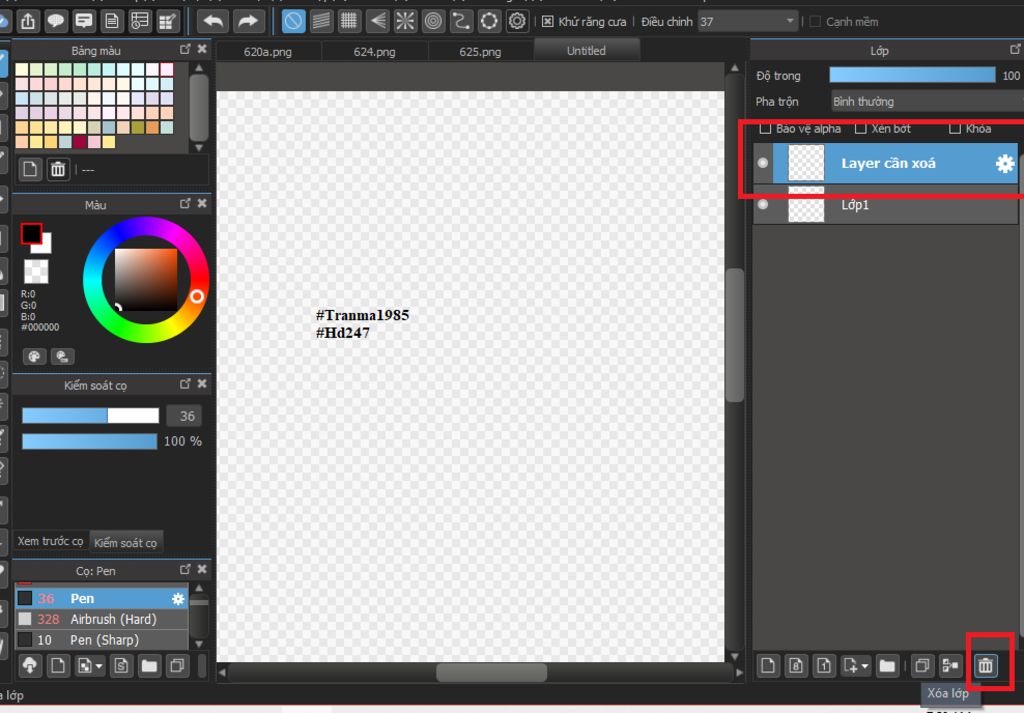1024x713 pixels.
Task: Click the transparent color swatch in Màu panel
Action: click(x=36, y=271)
